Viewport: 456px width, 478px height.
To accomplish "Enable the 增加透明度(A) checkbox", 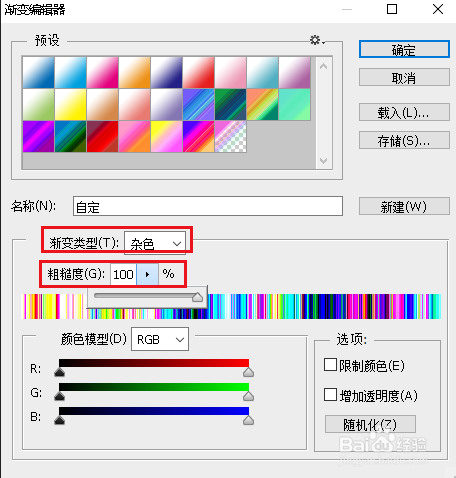I will (330, 395).
